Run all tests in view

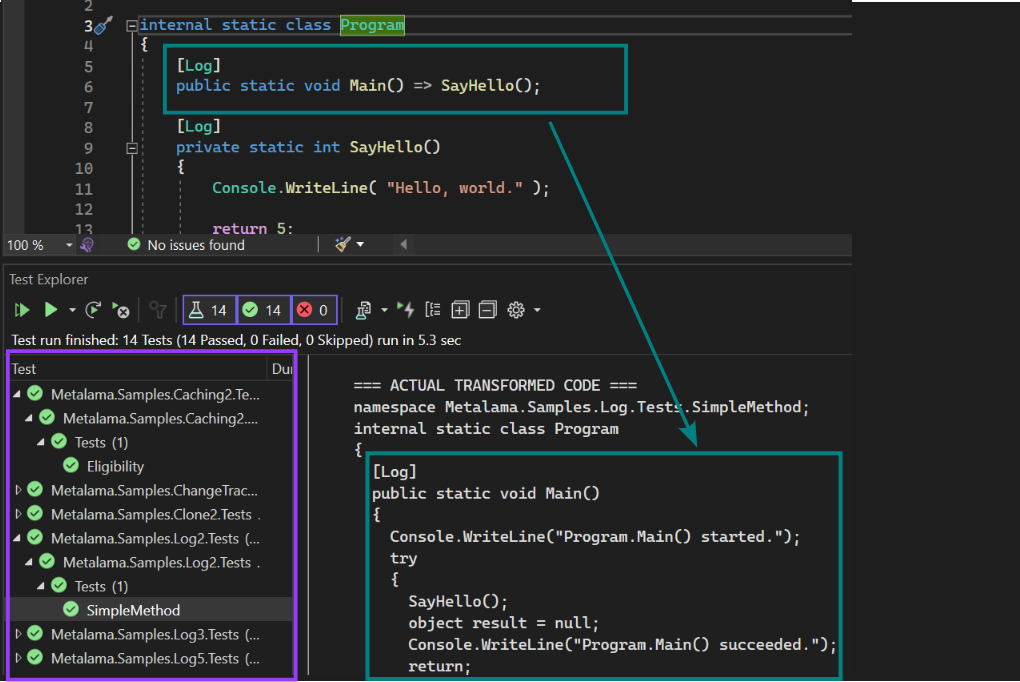pos(22,310)
